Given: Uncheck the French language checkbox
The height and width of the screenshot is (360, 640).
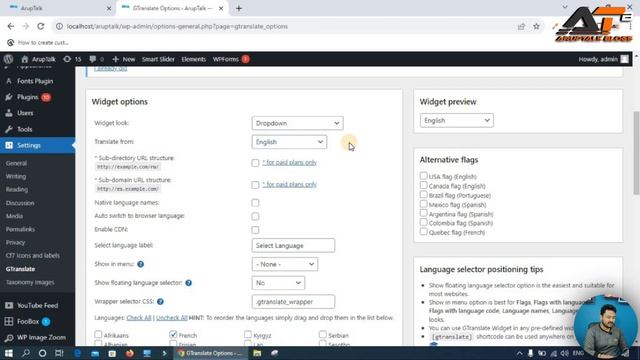Looking at the screenshot, I should tap(173, 335).
